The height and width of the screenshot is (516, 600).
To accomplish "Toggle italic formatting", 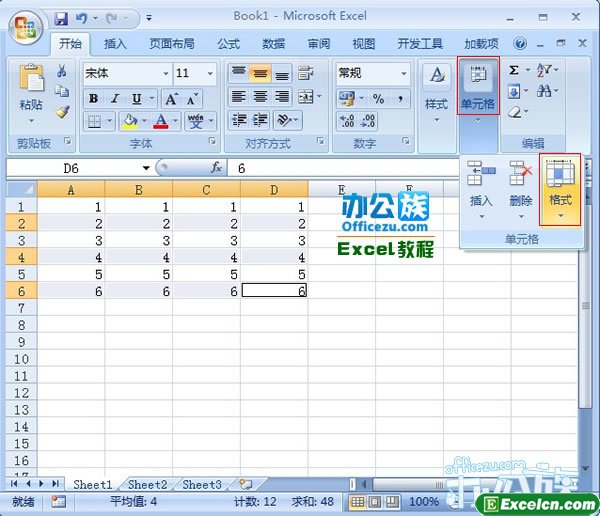I will [x=115, y=99].
